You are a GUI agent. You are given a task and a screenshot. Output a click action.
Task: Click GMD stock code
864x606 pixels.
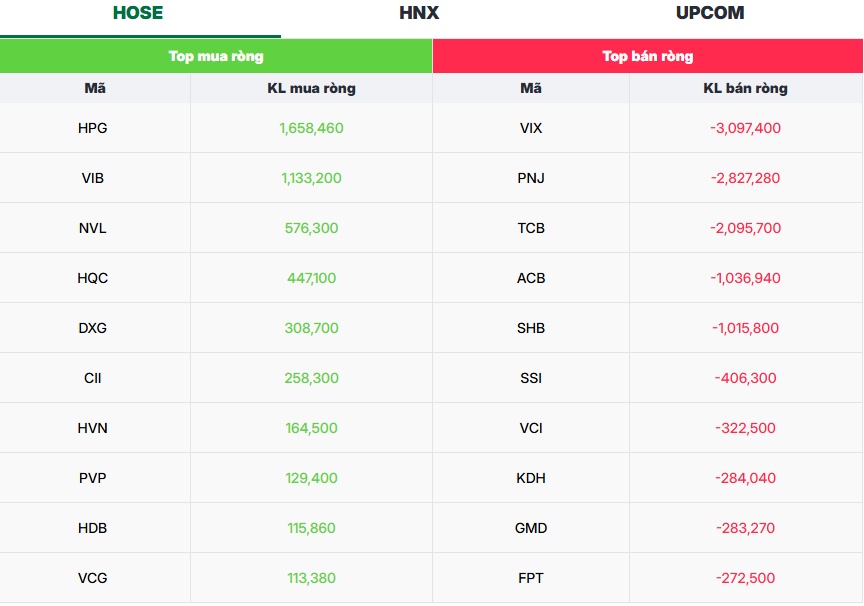(x=531, y=528)
